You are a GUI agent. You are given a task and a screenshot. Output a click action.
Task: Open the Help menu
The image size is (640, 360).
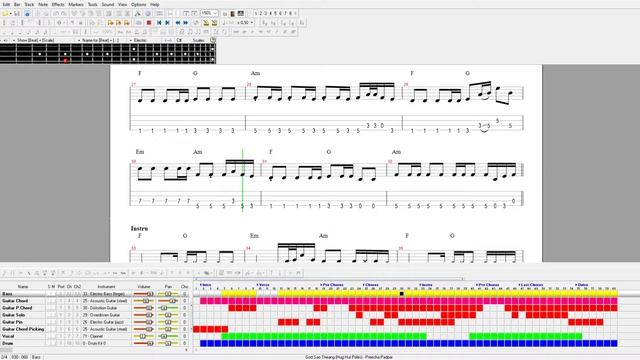pos(155,4)
